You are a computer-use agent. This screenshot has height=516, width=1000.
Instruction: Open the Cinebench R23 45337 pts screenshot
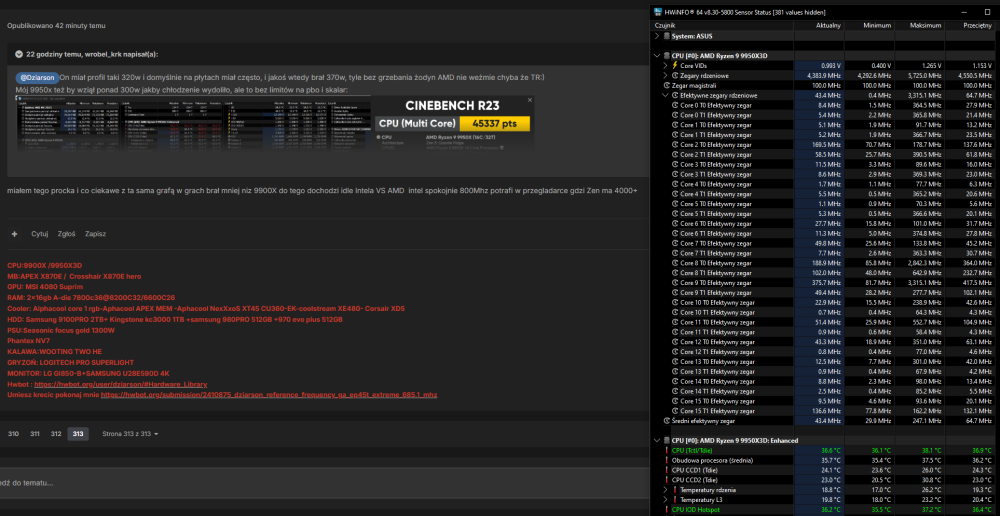tap(453, 124)
